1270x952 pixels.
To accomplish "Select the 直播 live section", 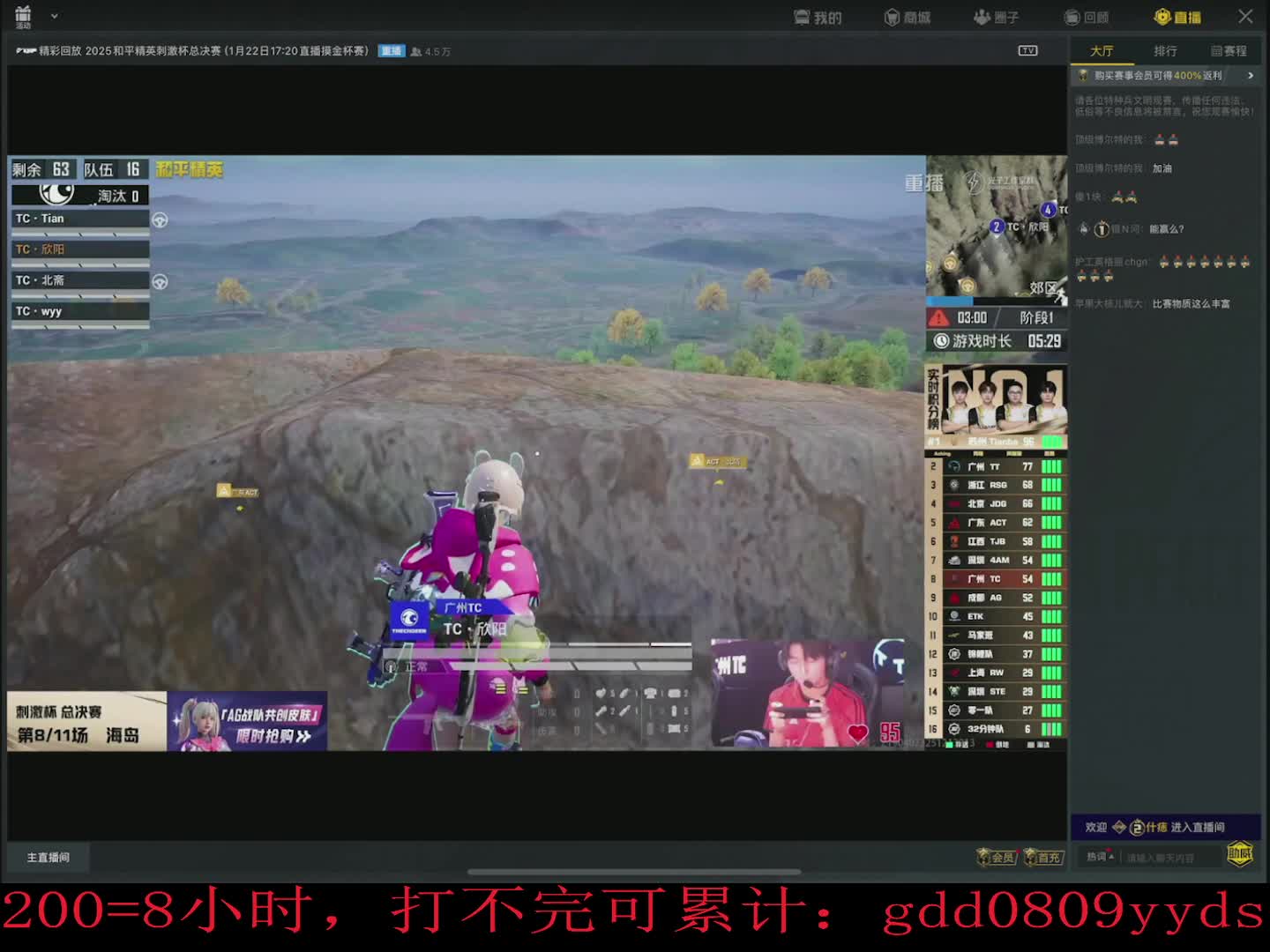I will pos(1177,17).
